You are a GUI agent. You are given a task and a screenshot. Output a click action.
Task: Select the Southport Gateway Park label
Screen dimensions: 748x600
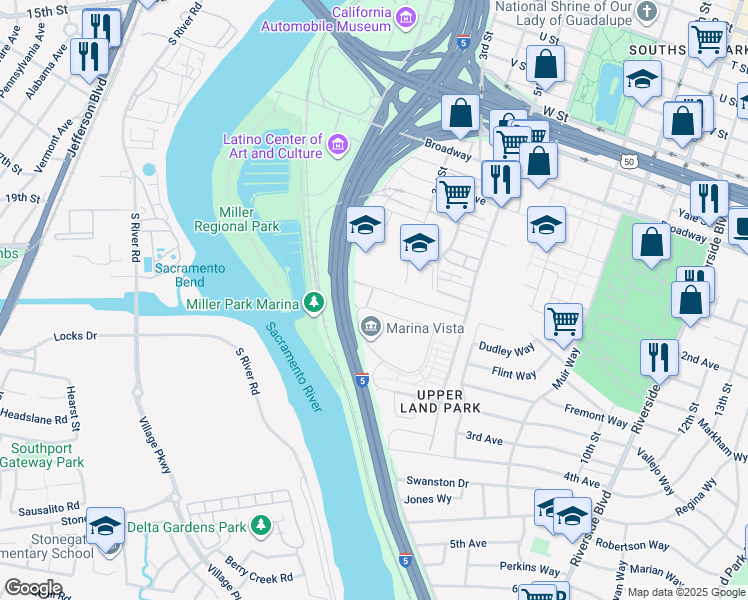(x=42, y=455)
